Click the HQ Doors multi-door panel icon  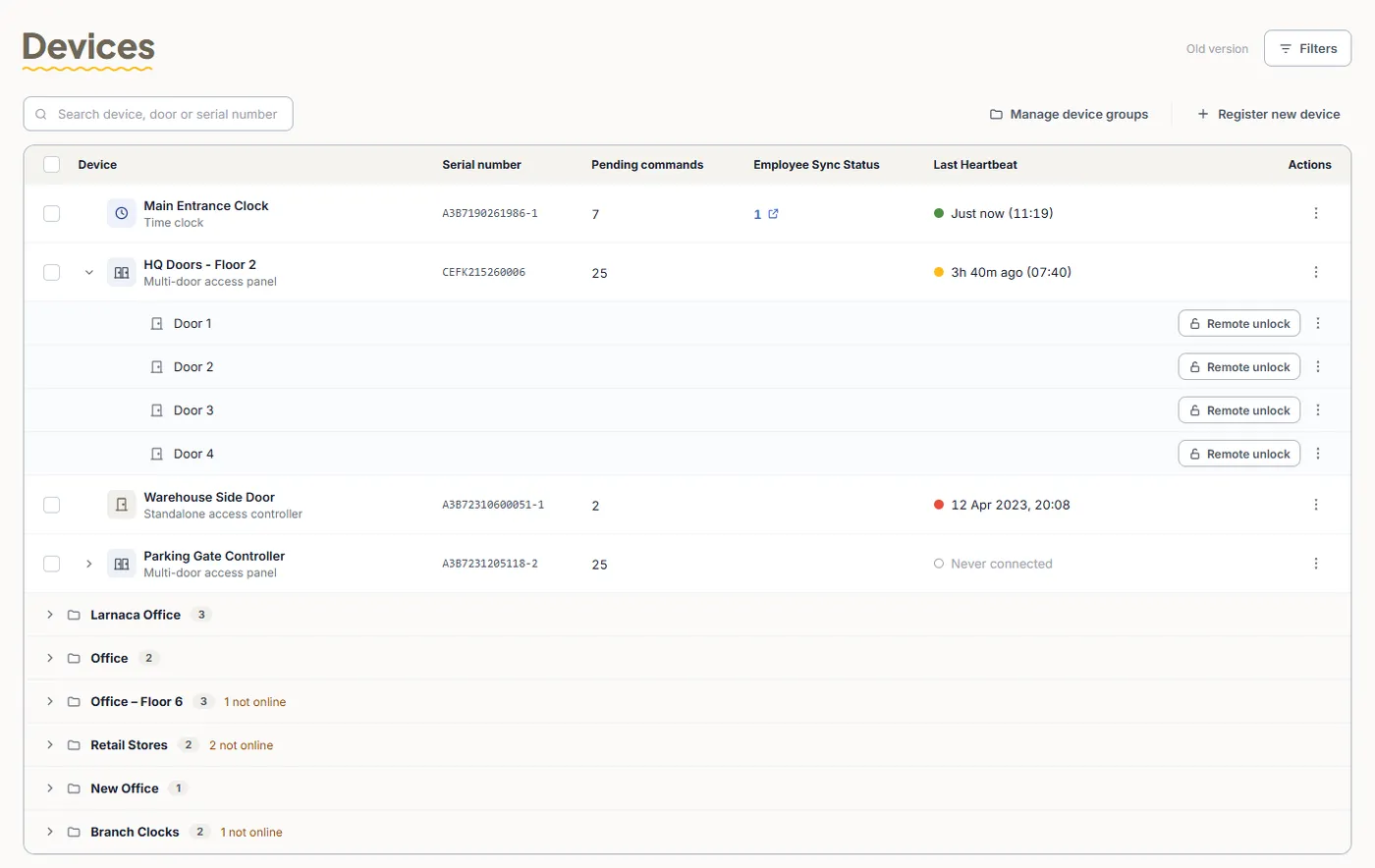pos(122,272)
